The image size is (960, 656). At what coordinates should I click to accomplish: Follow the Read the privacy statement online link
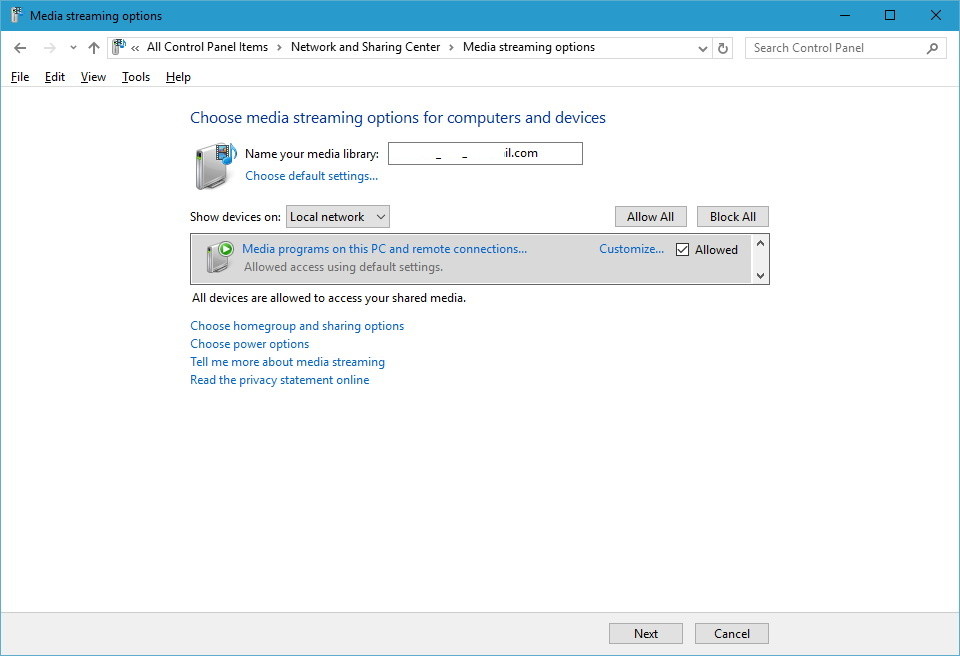(x=279, y=379)
